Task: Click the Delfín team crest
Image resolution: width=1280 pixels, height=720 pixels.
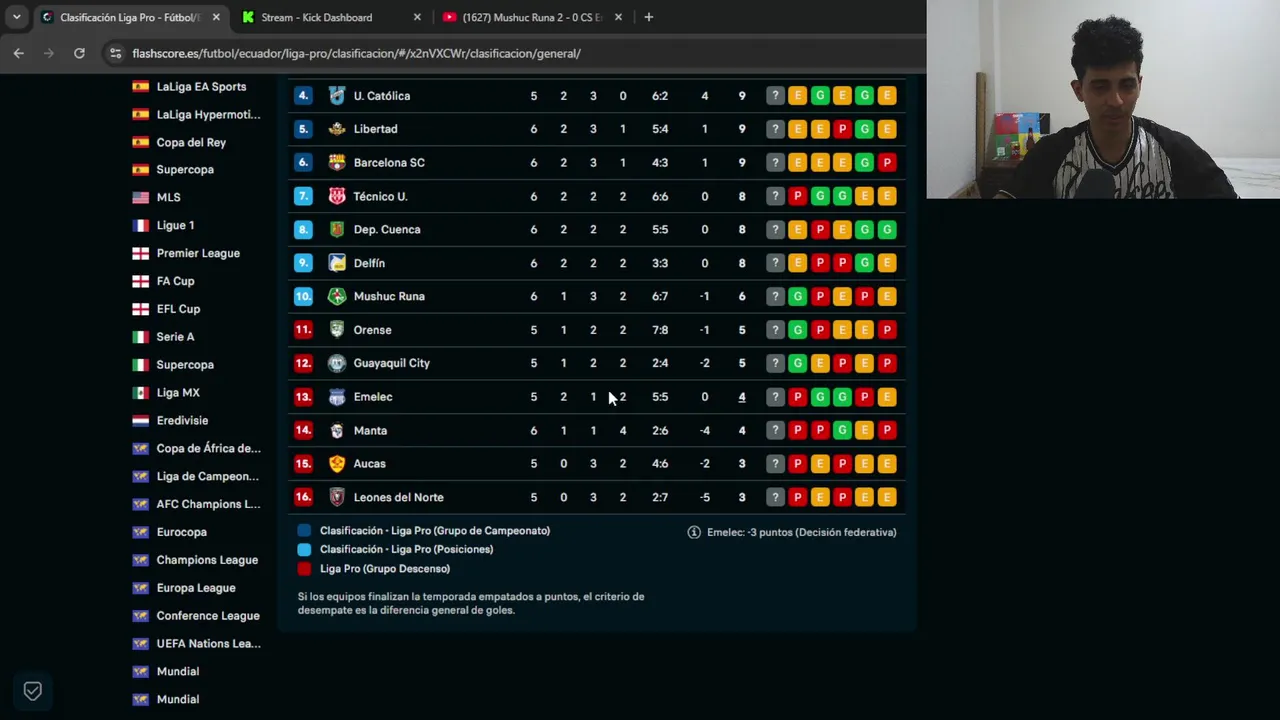Action: click(337, 263)
